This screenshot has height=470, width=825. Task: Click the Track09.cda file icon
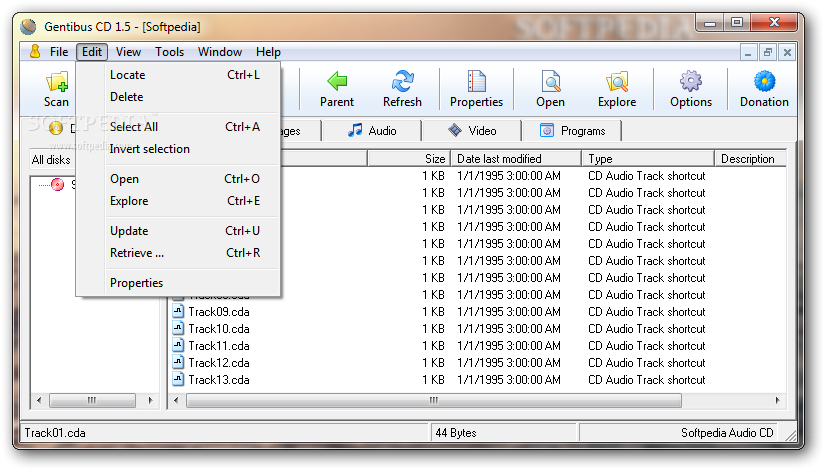click(178, 311)
